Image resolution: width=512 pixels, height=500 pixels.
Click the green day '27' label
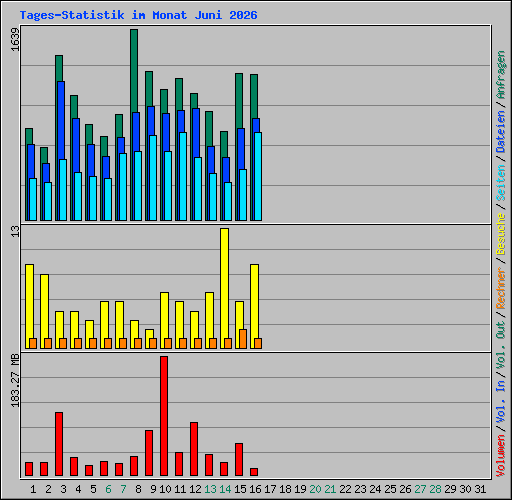(420, 489)
